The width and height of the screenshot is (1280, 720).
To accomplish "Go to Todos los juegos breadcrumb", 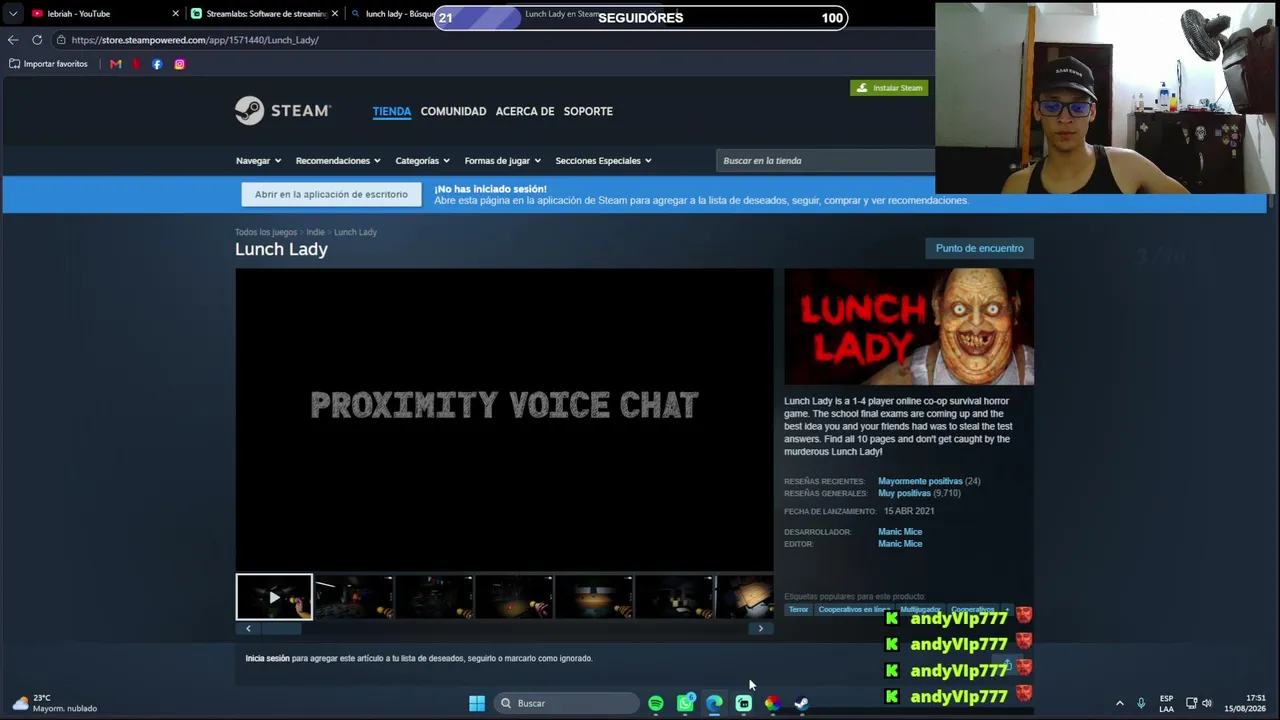I will pos(266,232).
